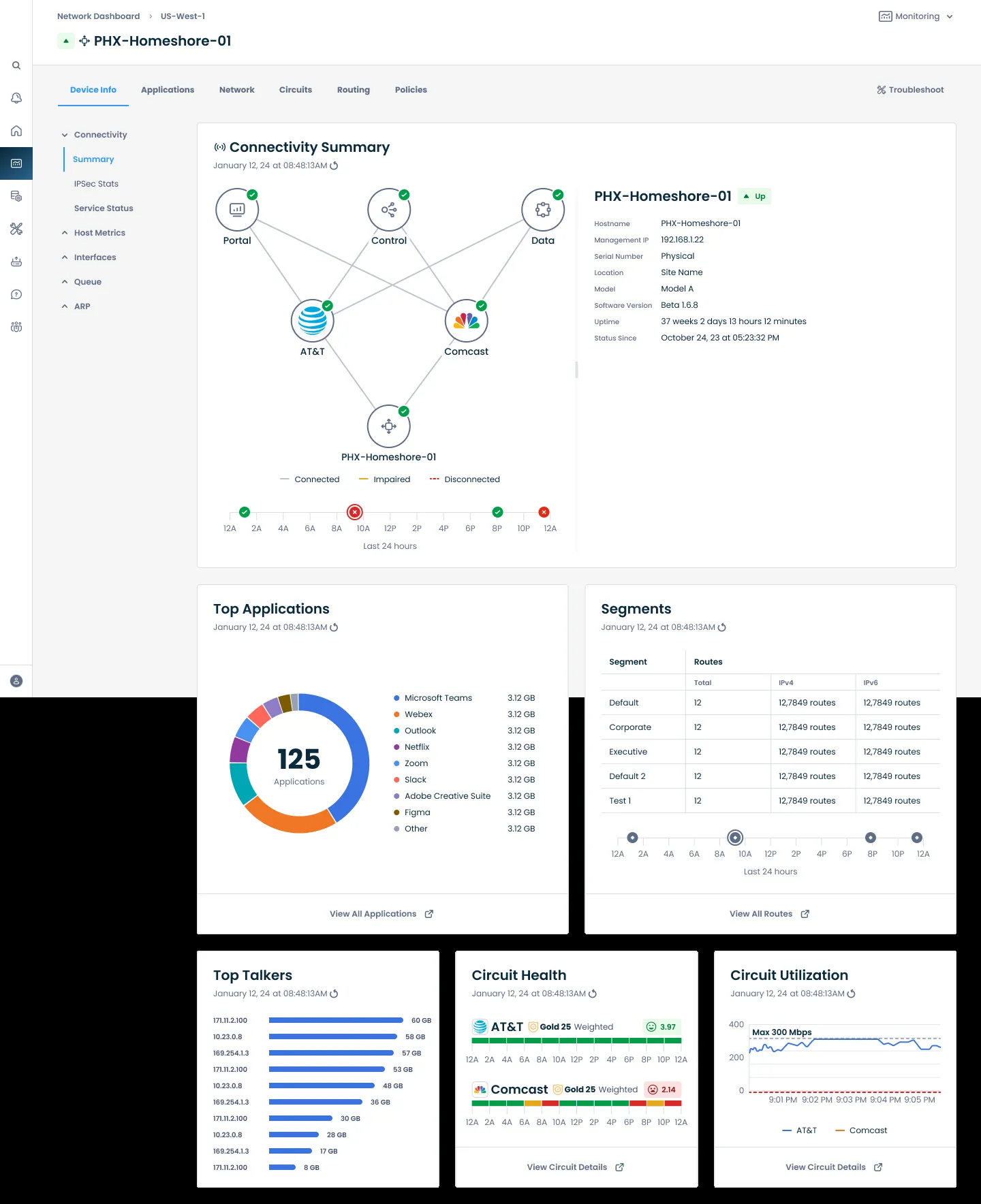Image resolution: width=981 pixels, height=1204 pixels.
Task: Click the Microsoft Teams legend color dot
Action: 396,698
